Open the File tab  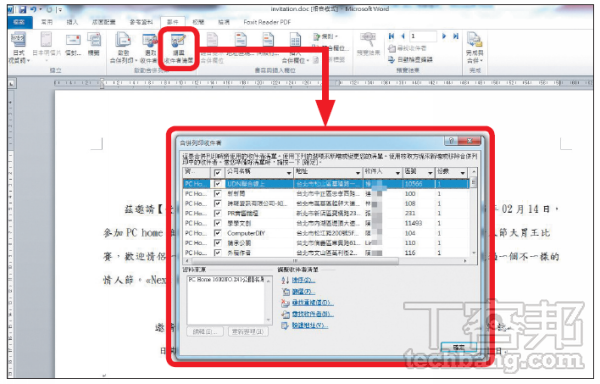coord(19,22)
